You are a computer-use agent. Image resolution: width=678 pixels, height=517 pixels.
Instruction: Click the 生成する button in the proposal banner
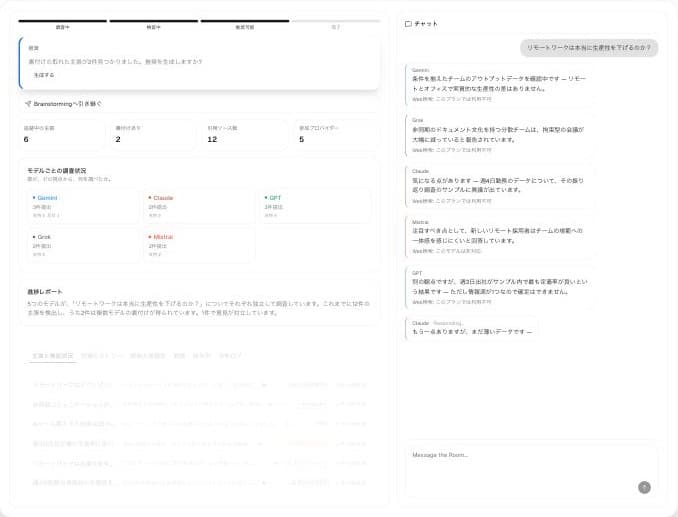pyautogui.click(x=44, y=75)
